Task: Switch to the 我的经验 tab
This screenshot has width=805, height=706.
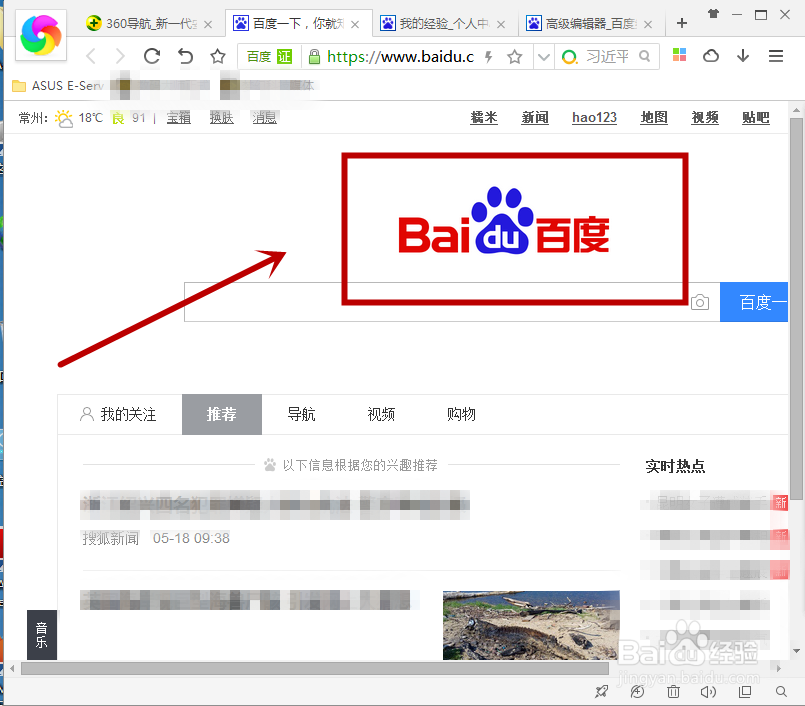Action: pyautogui.click(x=444, y=24)
